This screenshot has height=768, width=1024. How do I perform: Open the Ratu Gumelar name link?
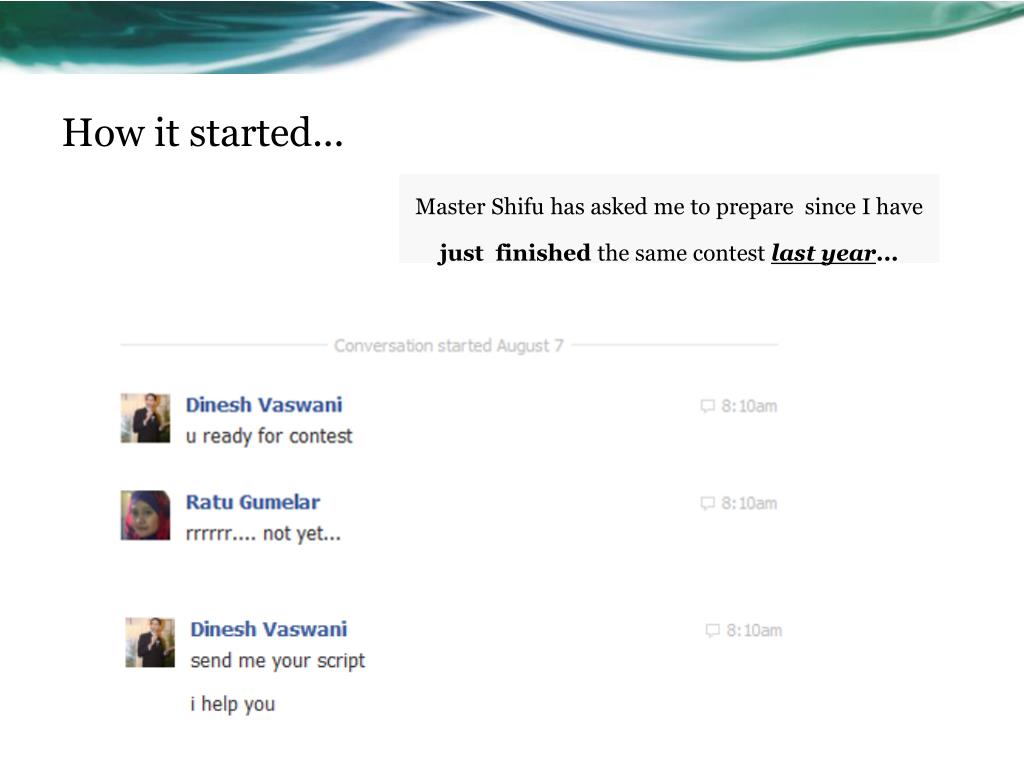point(253,502)
